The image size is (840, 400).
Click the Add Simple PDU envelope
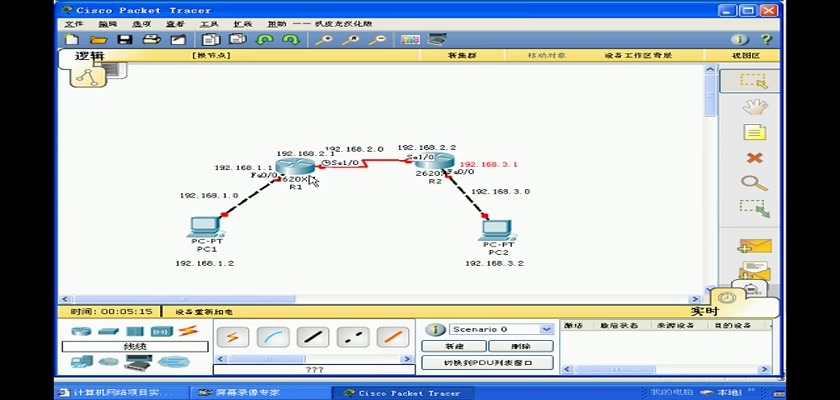click(x=754, y=246)
